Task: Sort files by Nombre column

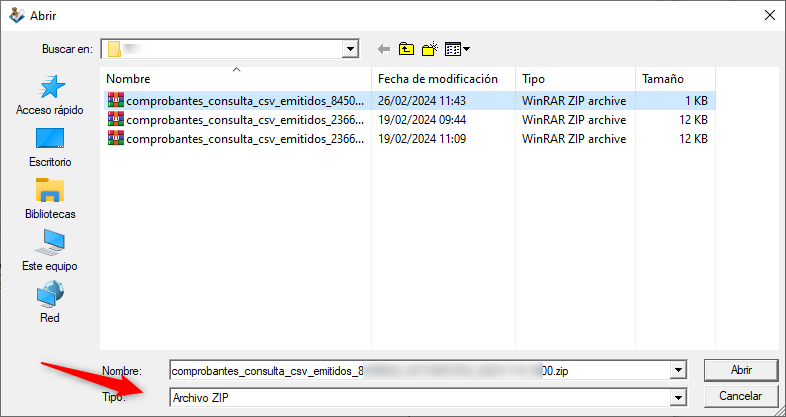Action: tap(236, 78)
